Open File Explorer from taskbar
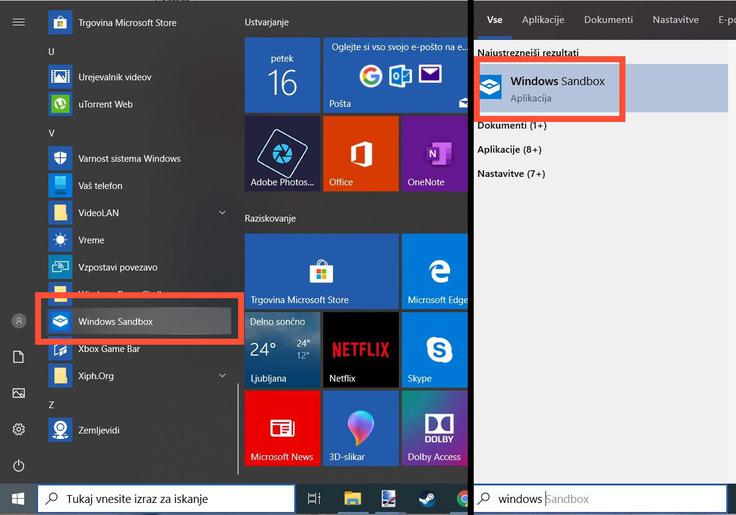 pyautogui.click(x=352, y=499)
